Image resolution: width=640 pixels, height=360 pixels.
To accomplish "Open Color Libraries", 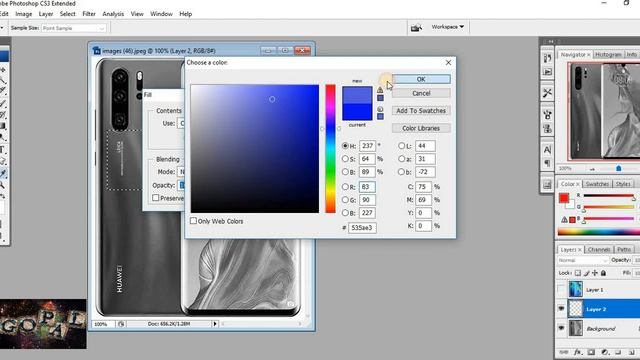I will (x=421, y=128).
